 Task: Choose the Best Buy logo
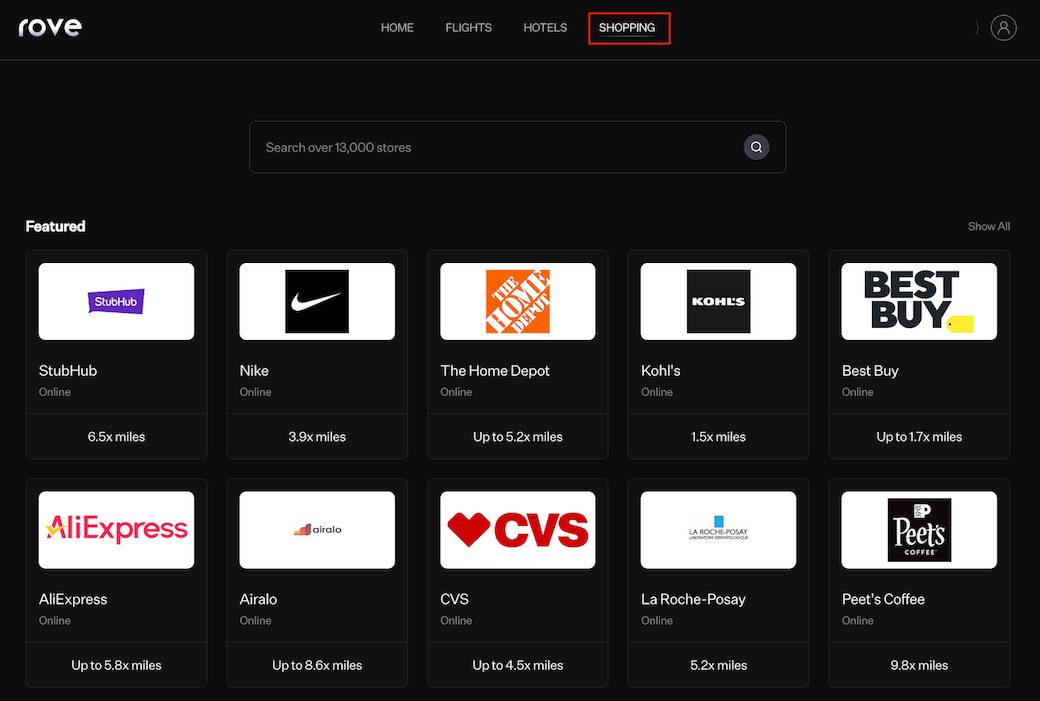click(x=918, y=301)
